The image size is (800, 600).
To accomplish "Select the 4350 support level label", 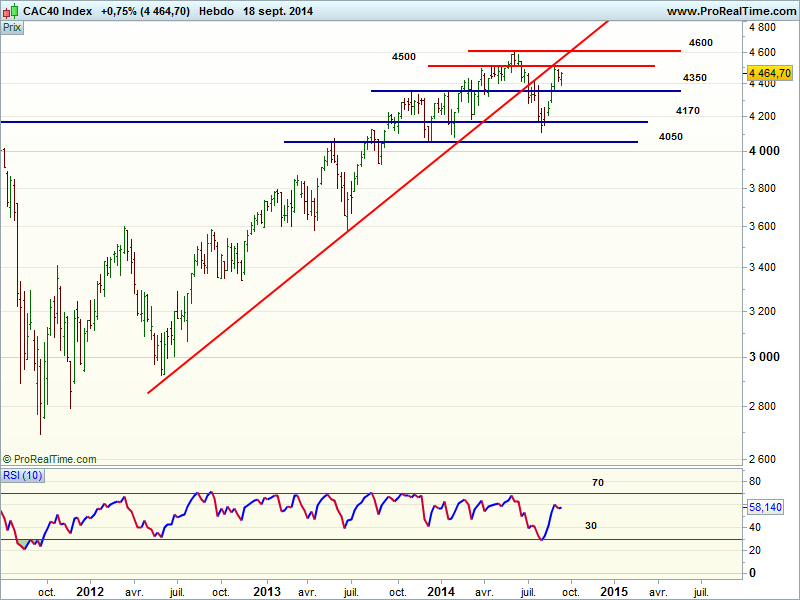I will tap(695, 77).
